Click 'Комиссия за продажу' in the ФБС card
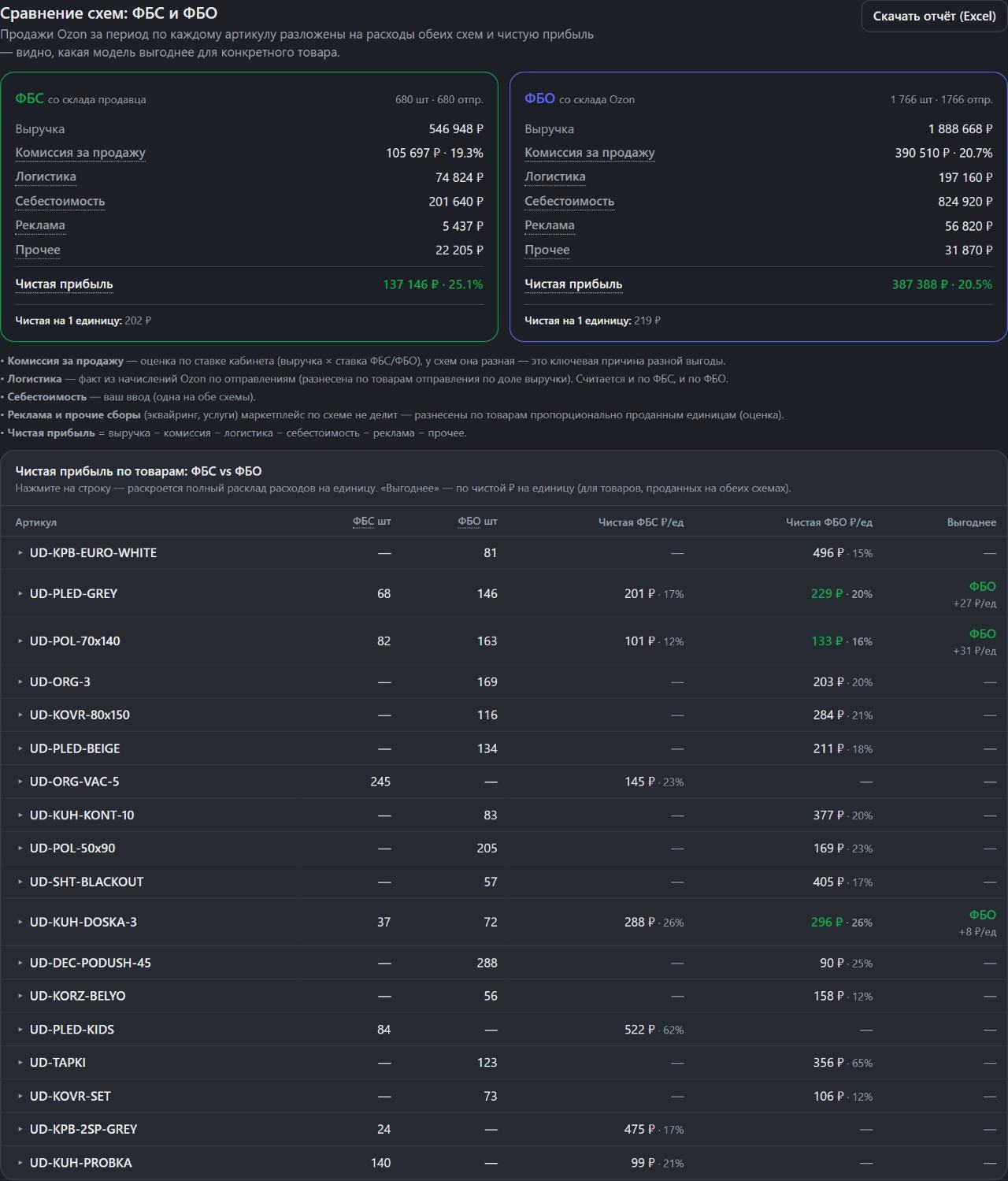The height and width of the screenshot is (1181, 1008). point(80,153)
